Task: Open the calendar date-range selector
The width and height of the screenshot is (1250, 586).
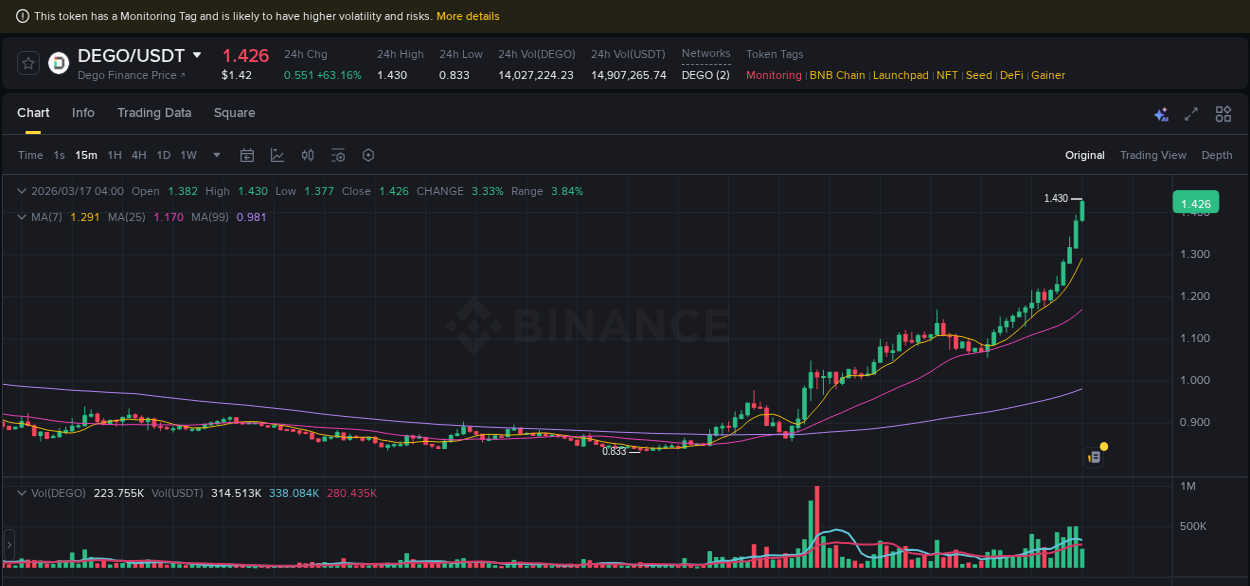Action: tap(247, 155)
